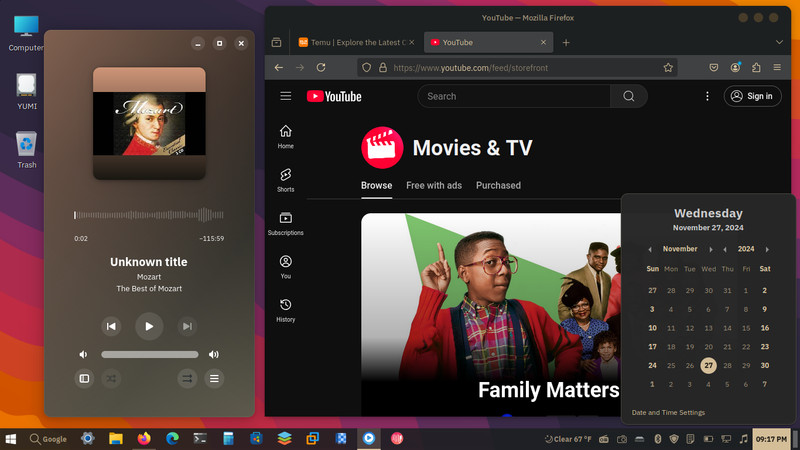Switch to the Free with ads tab
Image resolution: width=800 pixels, height=450 pixels.
click(x=434, y=186)
